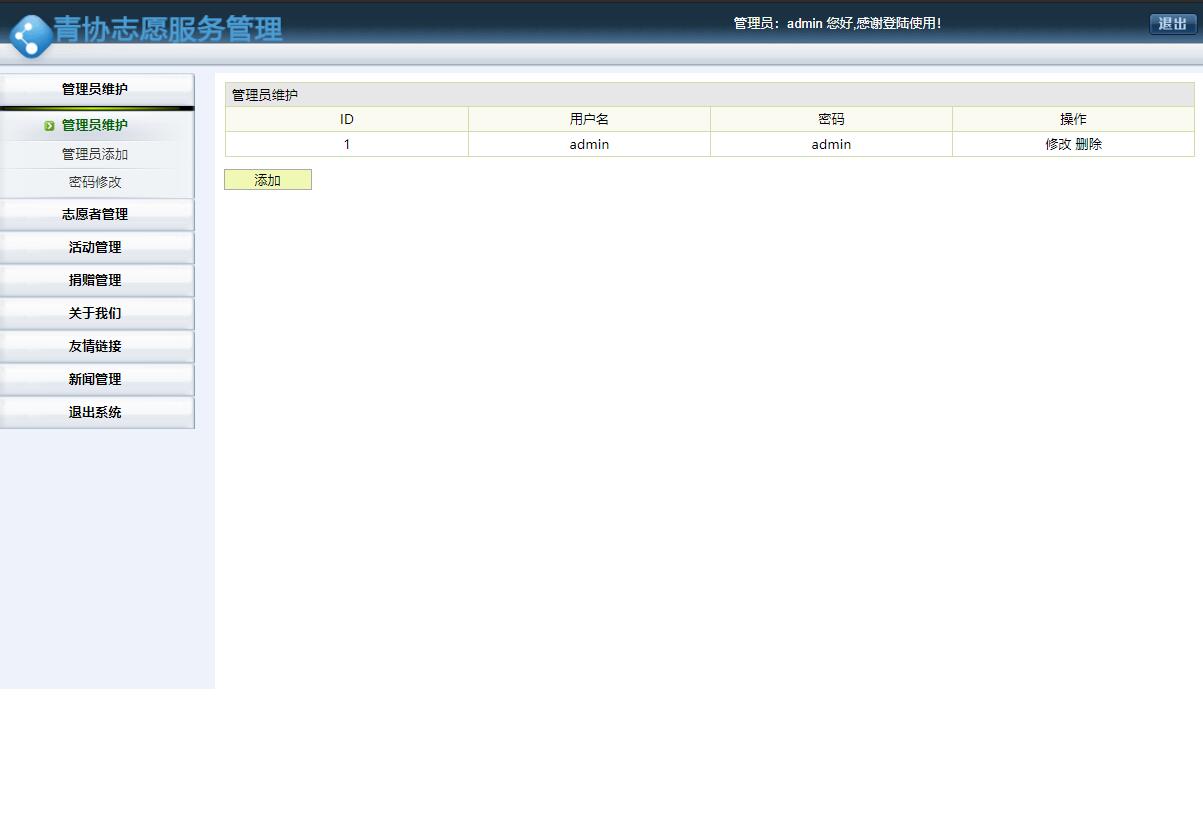The image size is (1203, 839).
Task: Open the 管理员添加 submenu item
Action: [x=95, y=154]
